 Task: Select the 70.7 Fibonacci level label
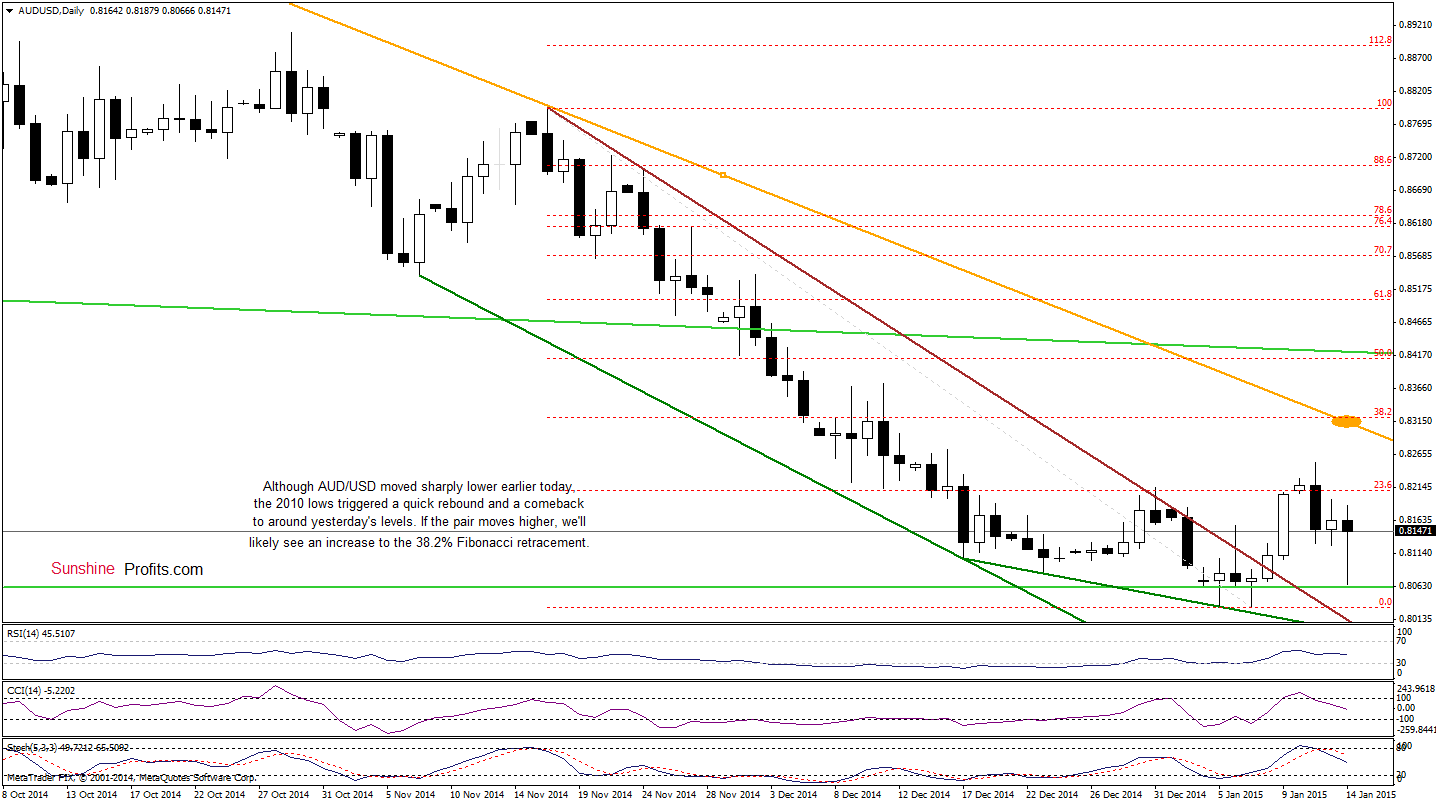[1383, 250]
